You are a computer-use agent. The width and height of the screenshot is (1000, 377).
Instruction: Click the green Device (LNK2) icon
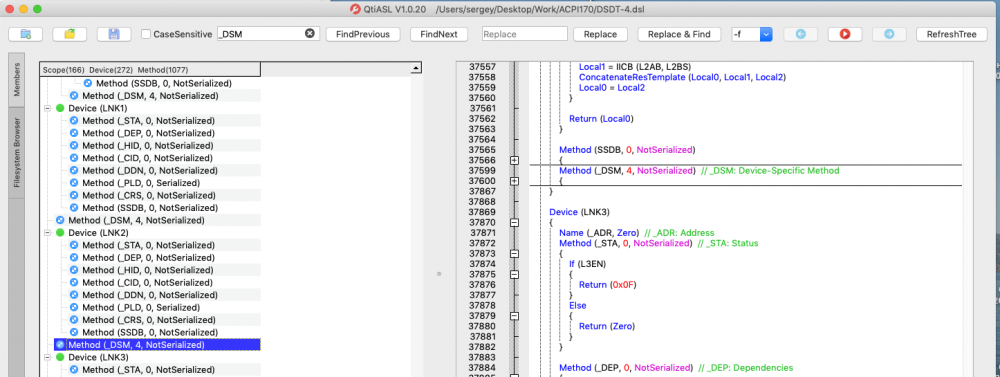(x=60, y=233)
